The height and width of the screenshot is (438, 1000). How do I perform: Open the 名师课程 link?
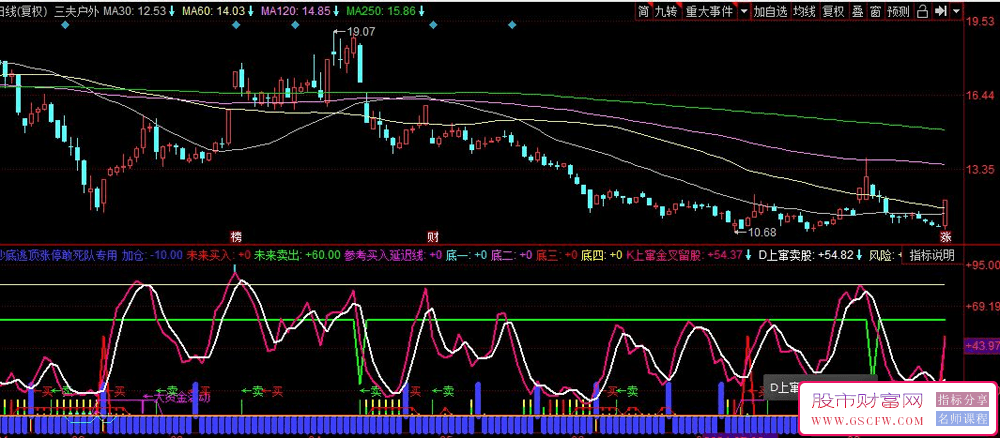[x=960, y=419]
